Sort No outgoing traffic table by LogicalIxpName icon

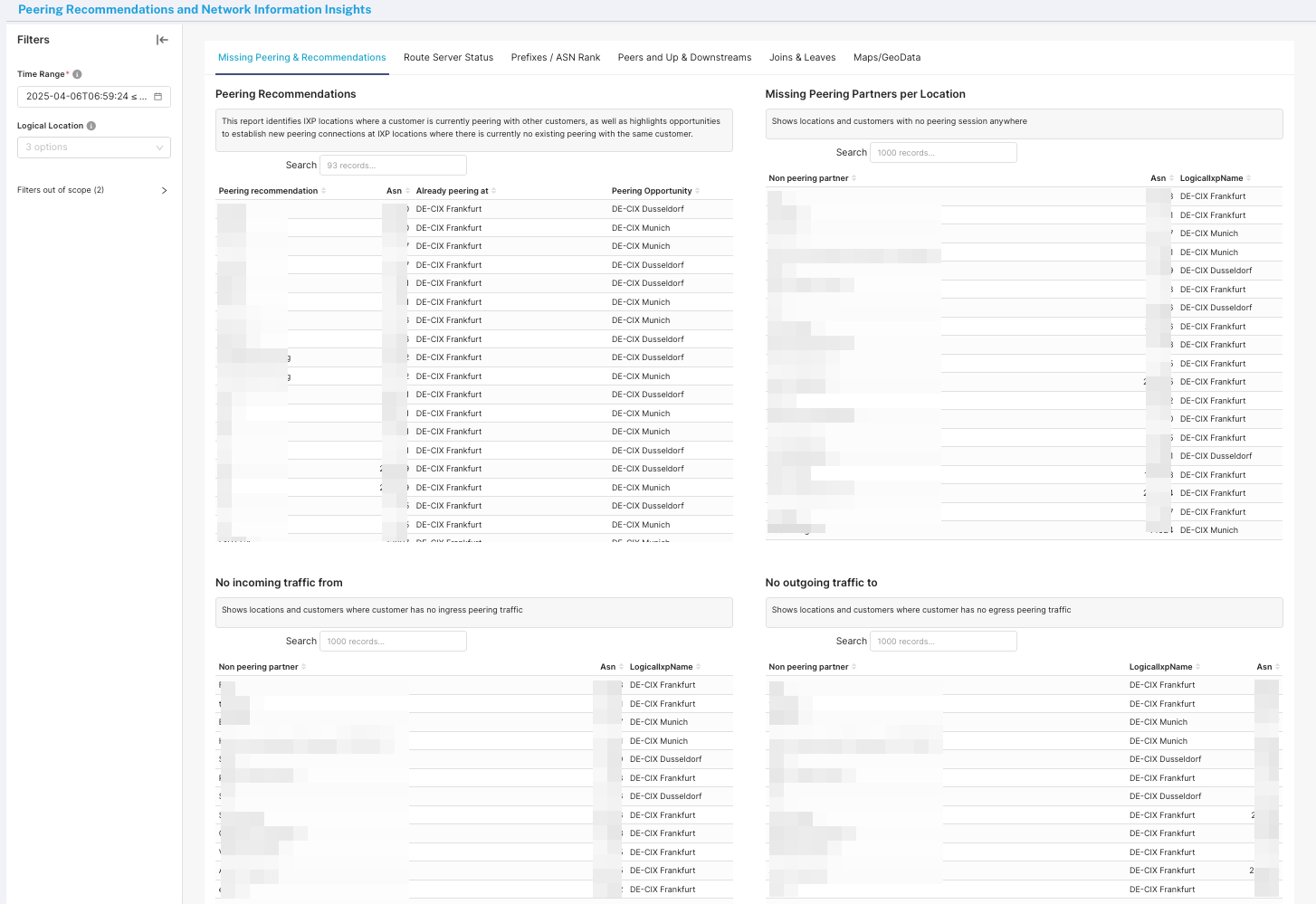pos(1198,667)
